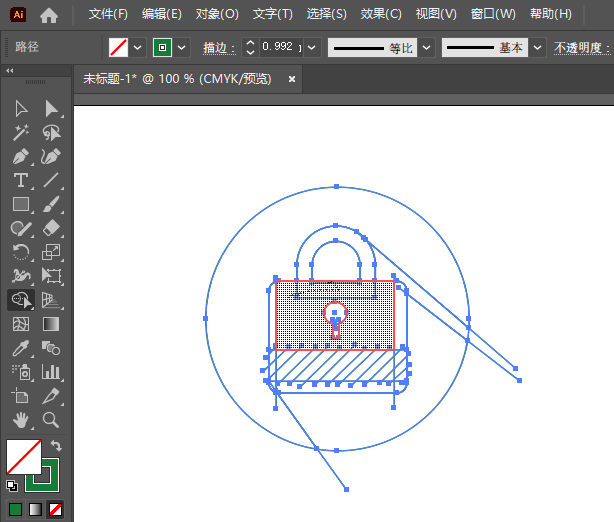Click fill swatch in control bar
This screenshot has width=614, height=522.
(118, 48)
